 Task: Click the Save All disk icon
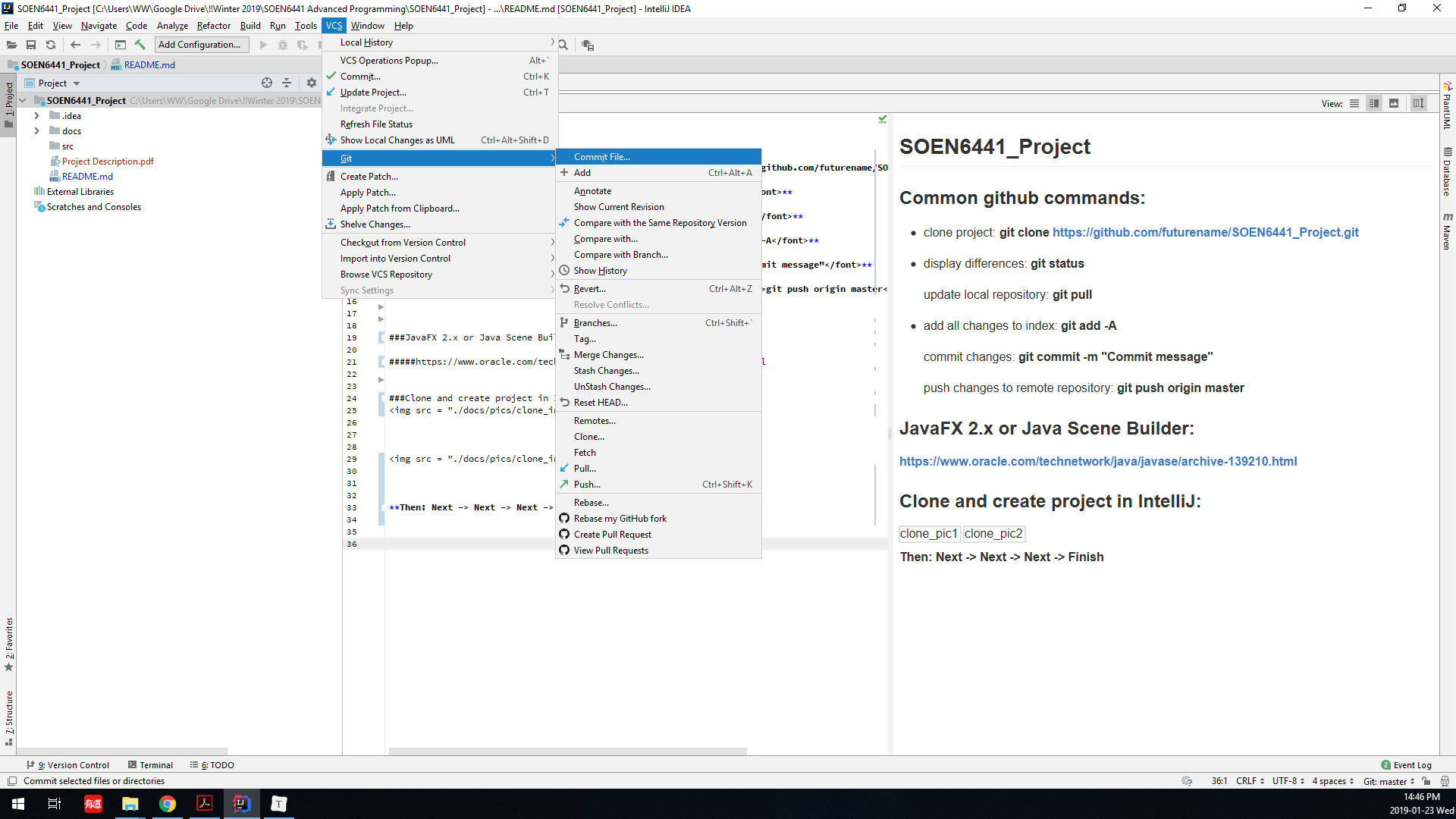click(31, 45)
